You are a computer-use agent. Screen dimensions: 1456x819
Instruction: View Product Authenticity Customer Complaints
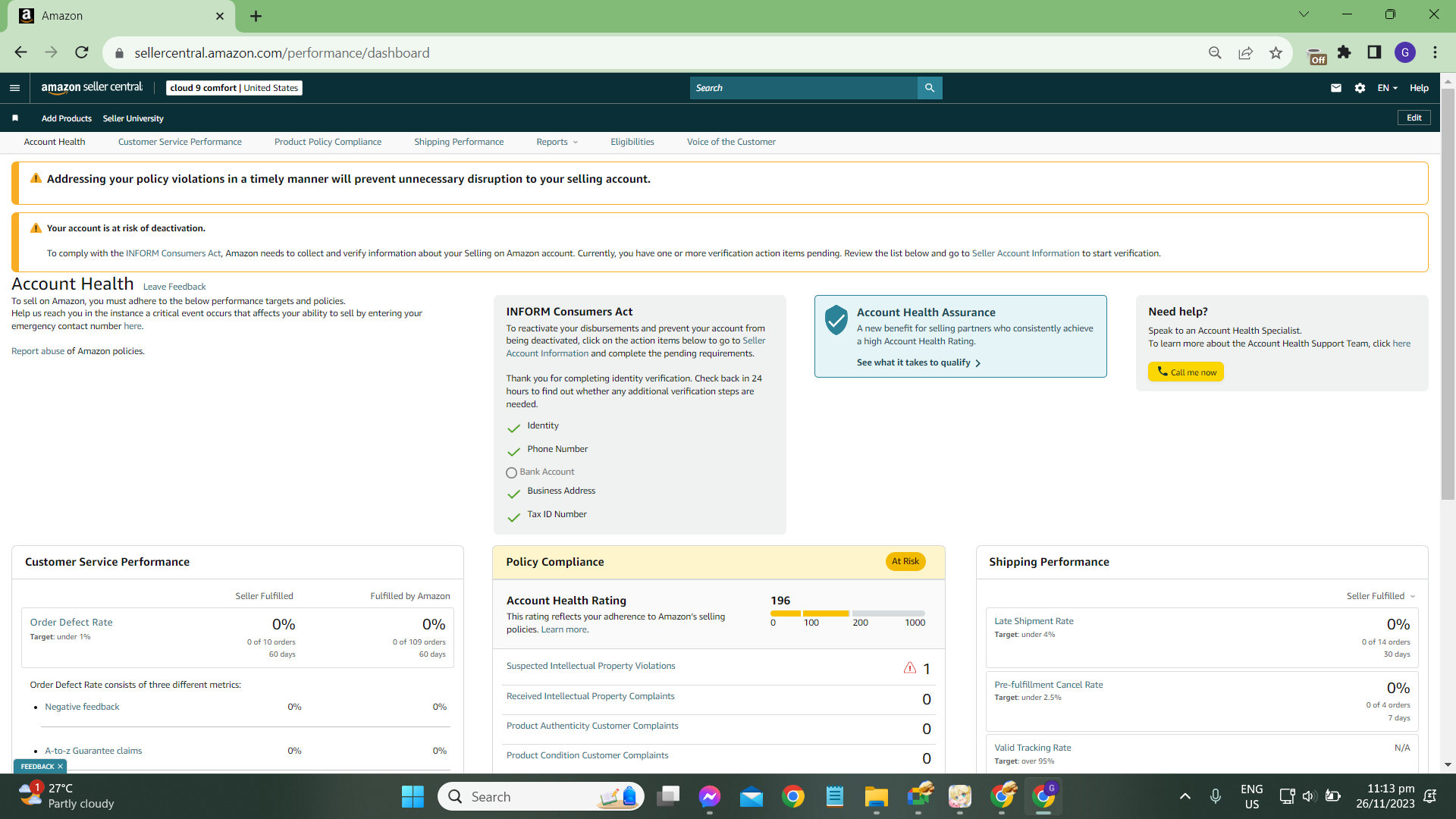(592, 726)
